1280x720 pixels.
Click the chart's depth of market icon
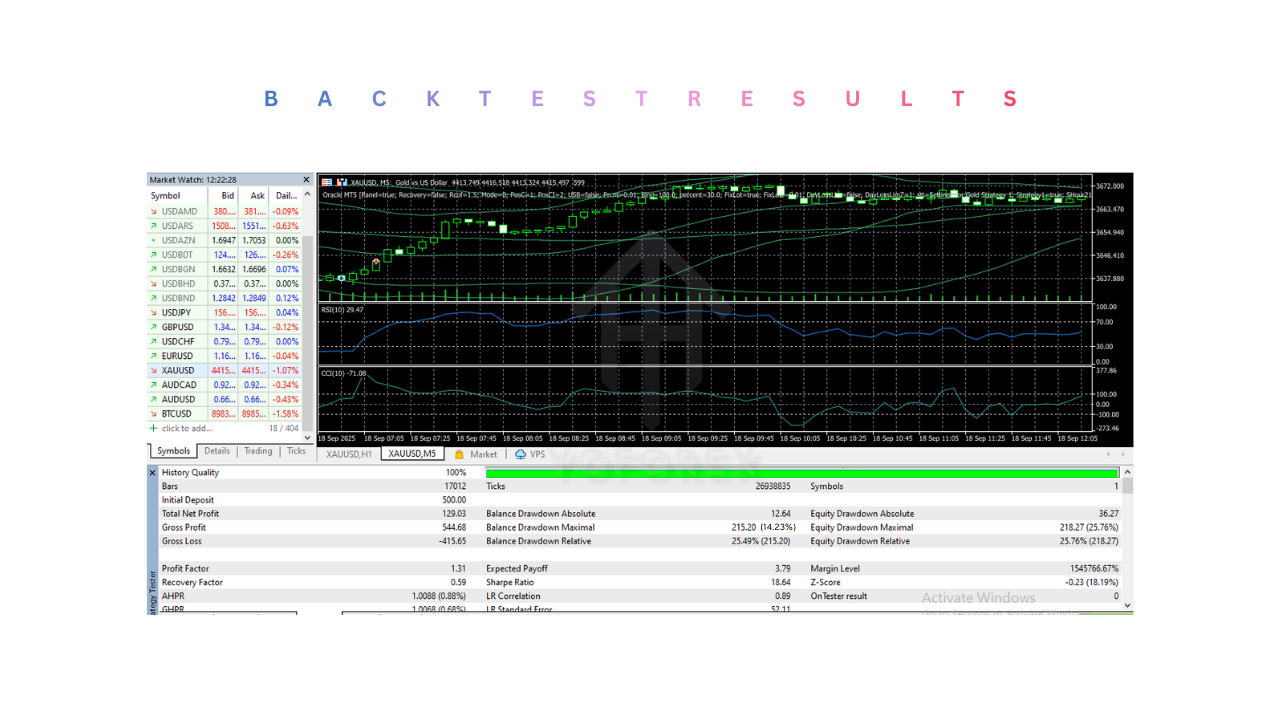coord(341,182)
